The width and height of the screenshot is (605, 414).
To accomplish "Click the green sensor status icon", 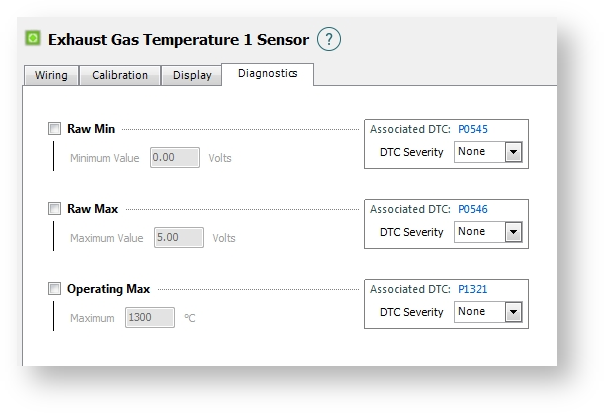I will coord(33,39).
